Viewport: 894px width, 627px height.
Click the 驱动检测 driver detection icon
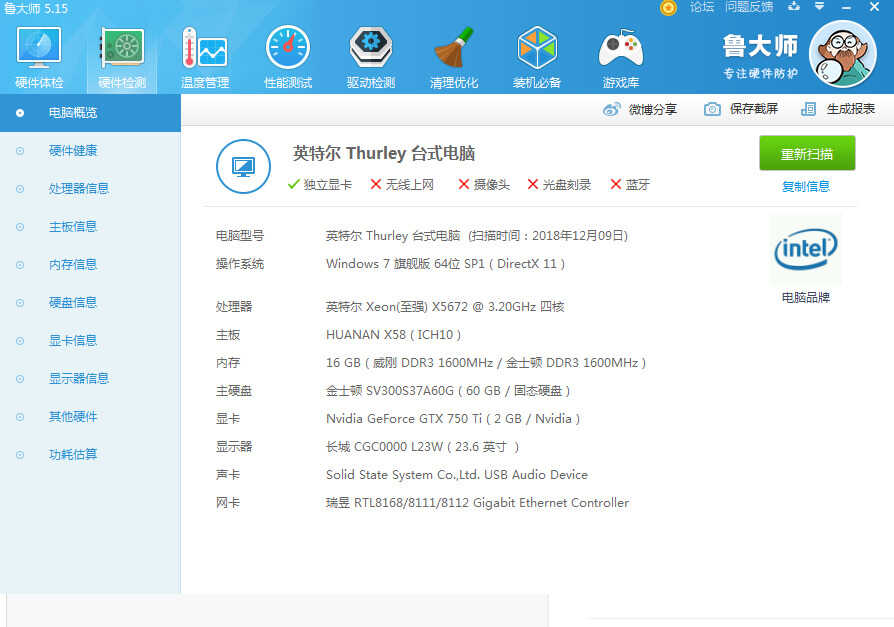(x=370, y=57)
